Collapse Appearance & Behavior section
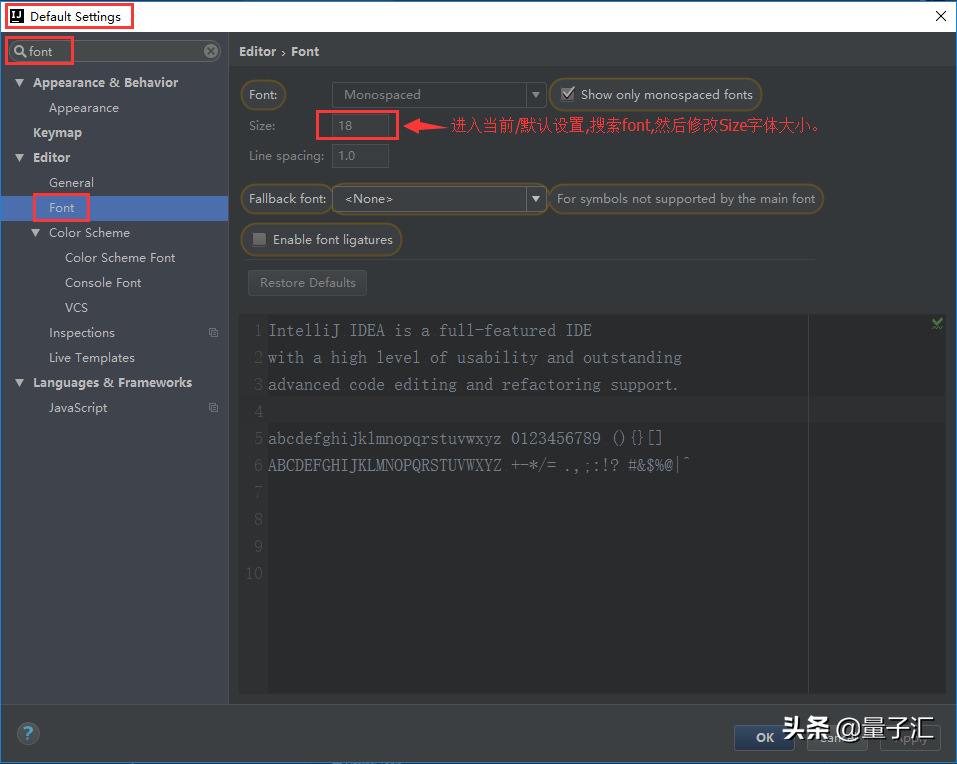 click(20, 82)
